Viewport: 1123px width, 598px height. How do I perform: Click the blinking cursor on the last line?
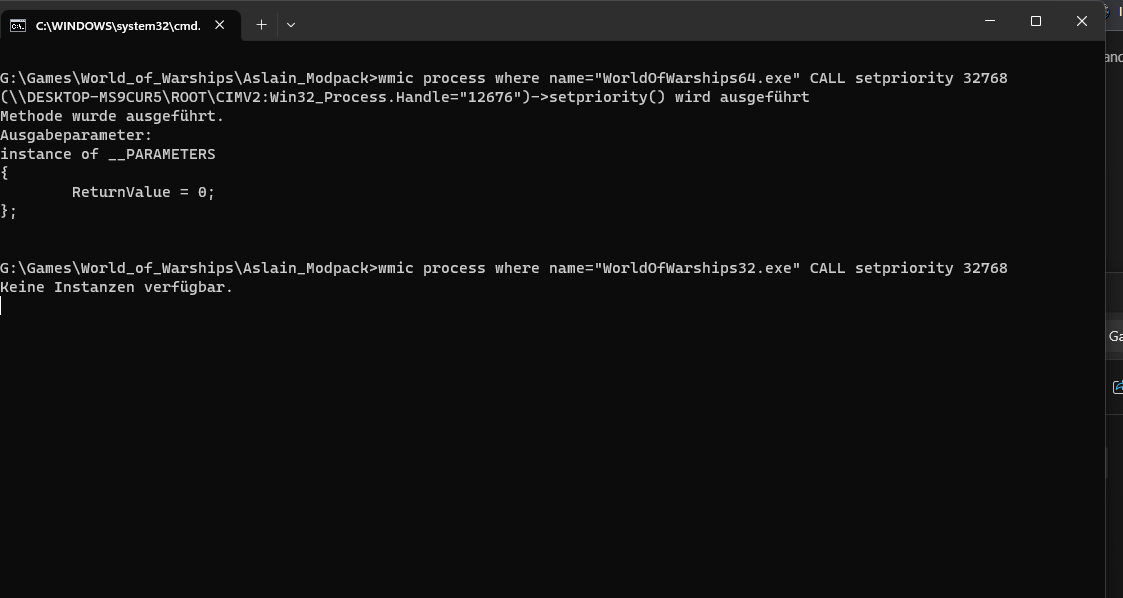[x=1, y=306]
